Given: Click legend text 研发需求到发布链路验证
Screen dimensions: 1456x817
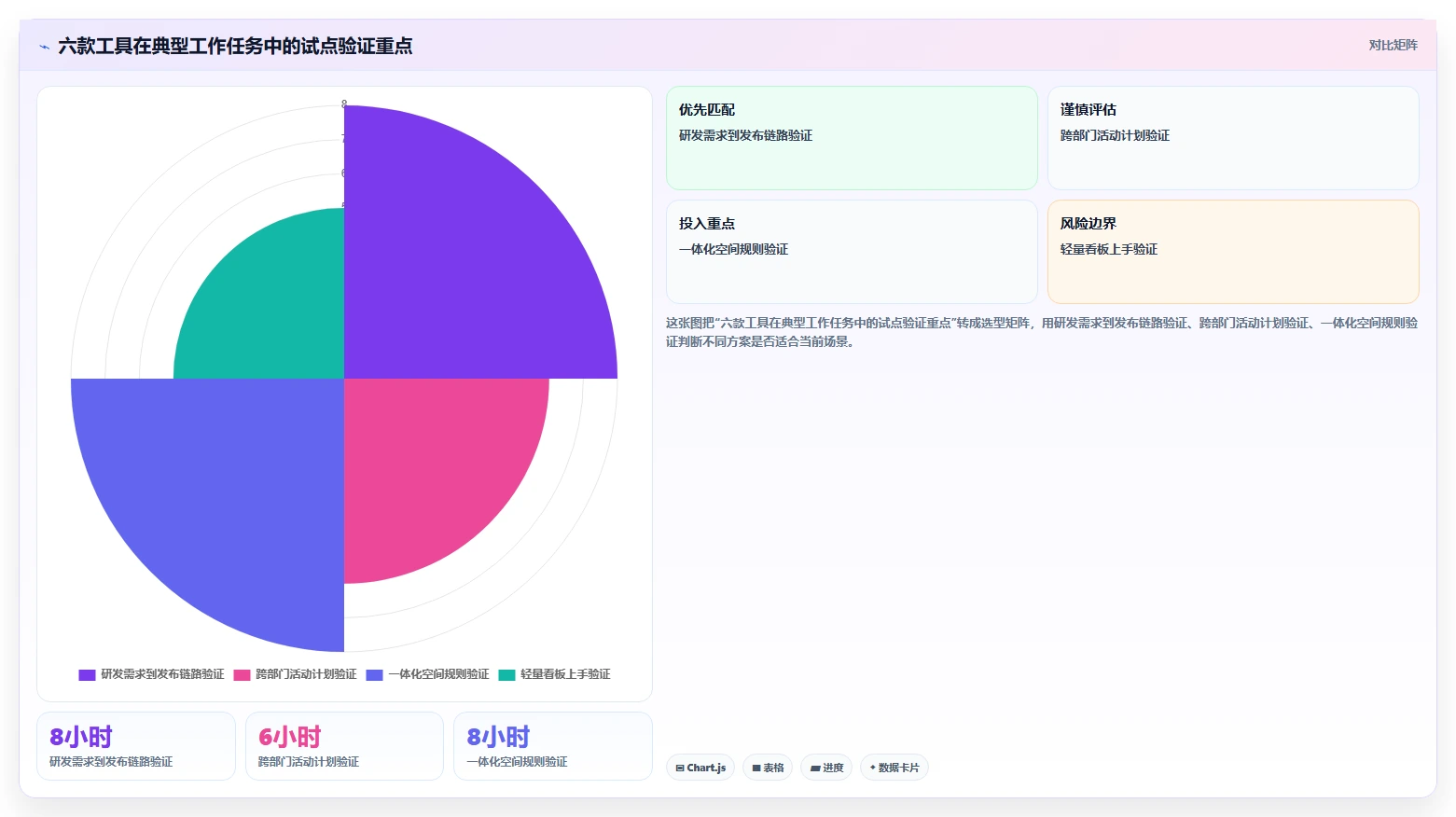Looking at the screenshot, I should pyautogui.click(x=162, y=674).
